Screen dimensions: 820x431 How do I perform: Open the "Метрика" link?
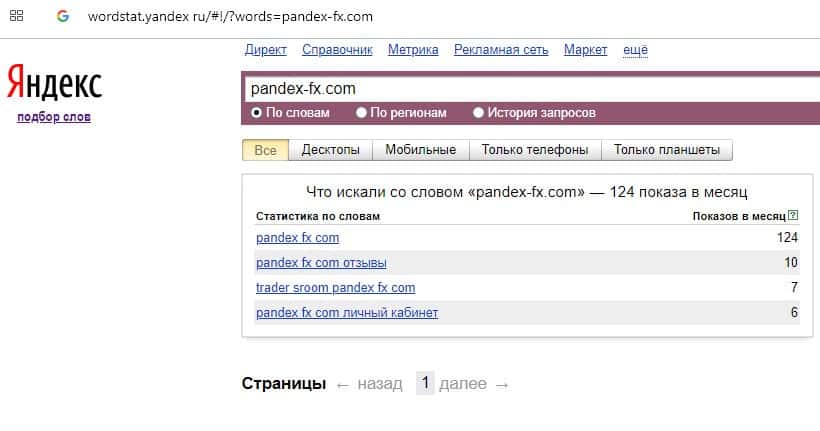pos(413,50)
